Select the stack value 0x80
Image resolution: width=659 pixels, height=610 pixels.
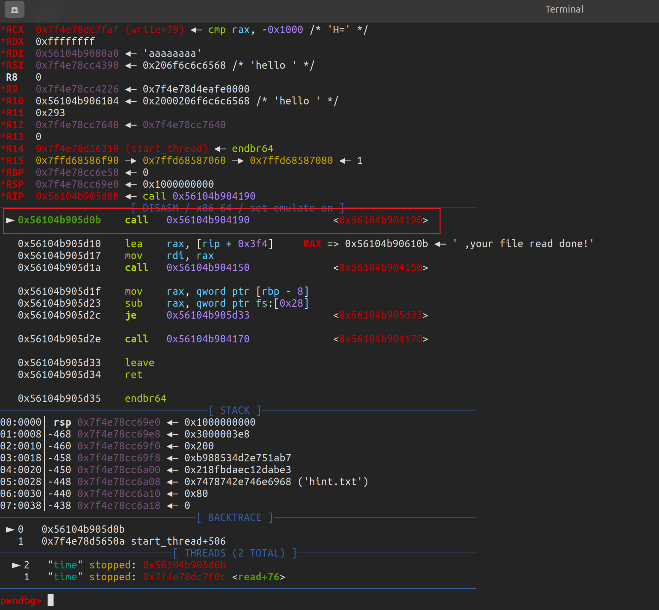point(196,494)
